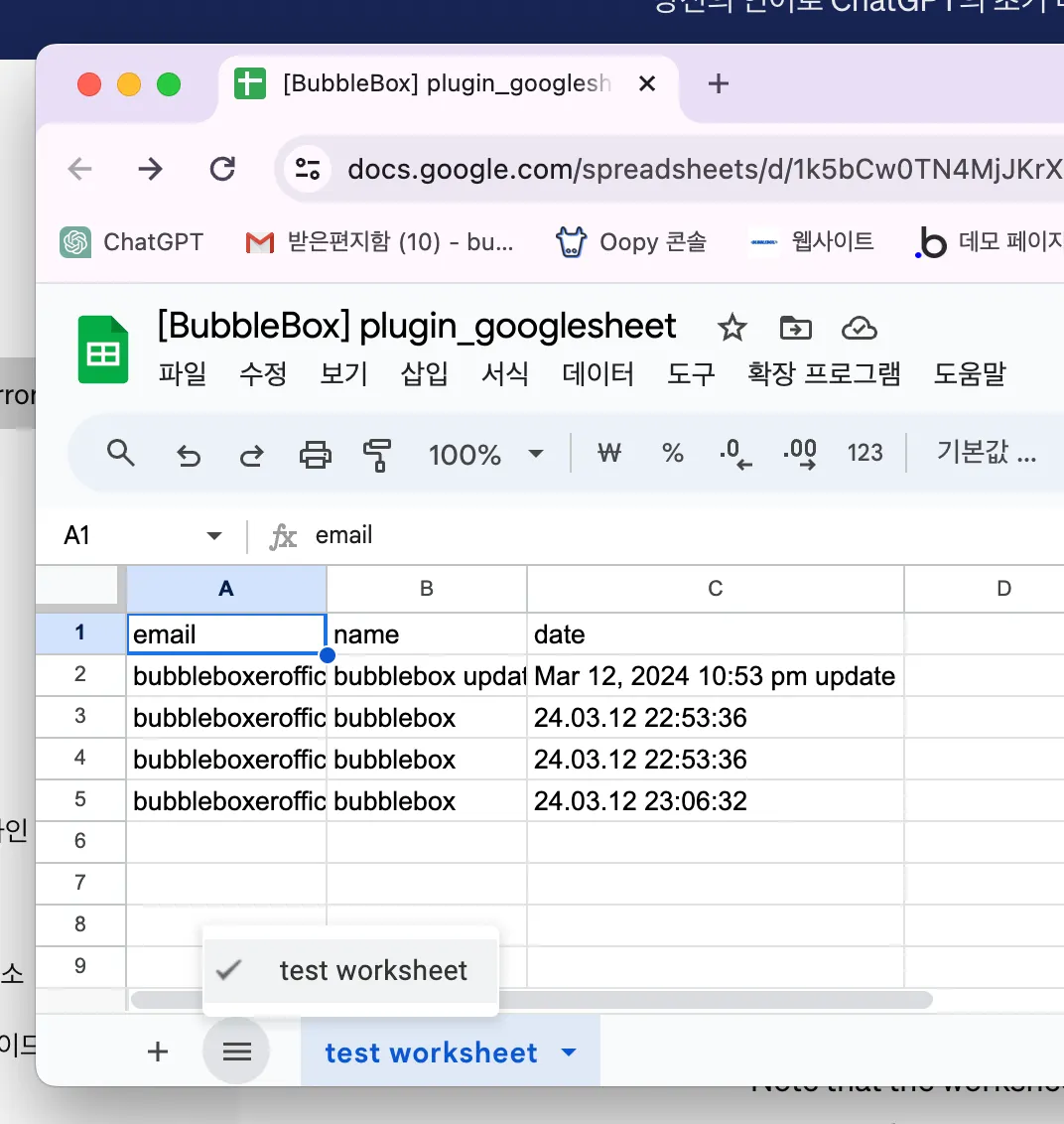Image resolution: width=1064 pixels, height=1124 pixels.
Task: Close the BubbleBox plugin_googlesheet browser tab
Action: pyautogui.click(x=647, y=83)
